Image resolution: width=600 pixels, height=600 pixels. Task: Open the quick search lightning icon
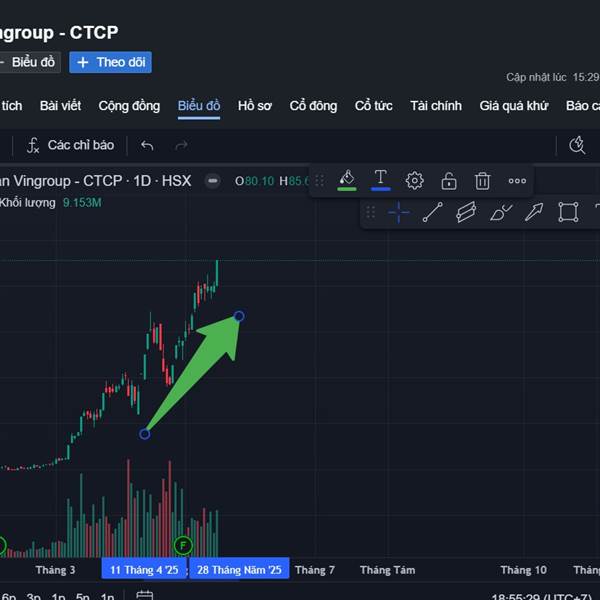pyautogui.click(x=577, y=145)
